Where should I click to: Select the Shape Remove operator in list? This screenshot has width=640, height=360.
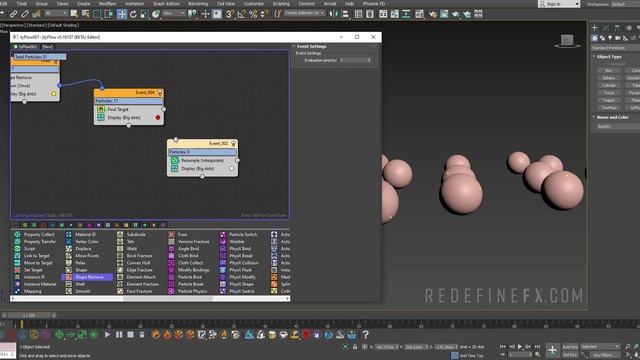88,277
